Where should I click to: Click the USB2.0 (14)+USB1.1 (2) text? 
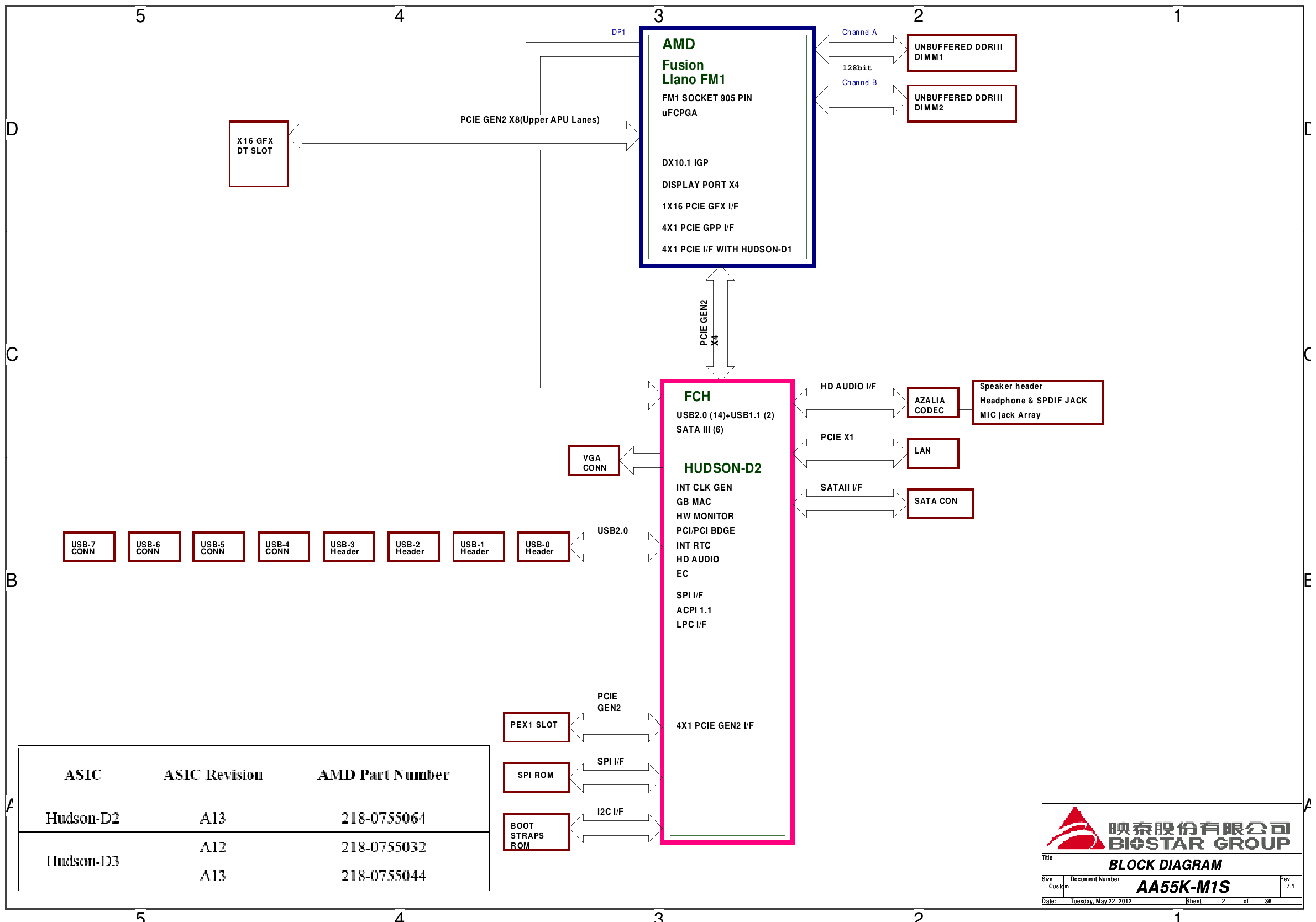pos(725,415)
